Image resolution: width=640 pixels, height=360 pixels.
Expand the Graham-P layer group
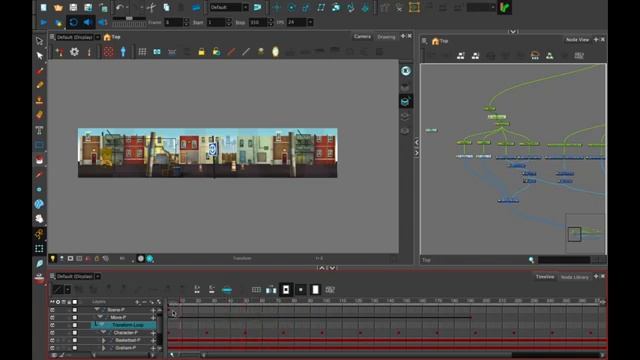pos(104,348)
